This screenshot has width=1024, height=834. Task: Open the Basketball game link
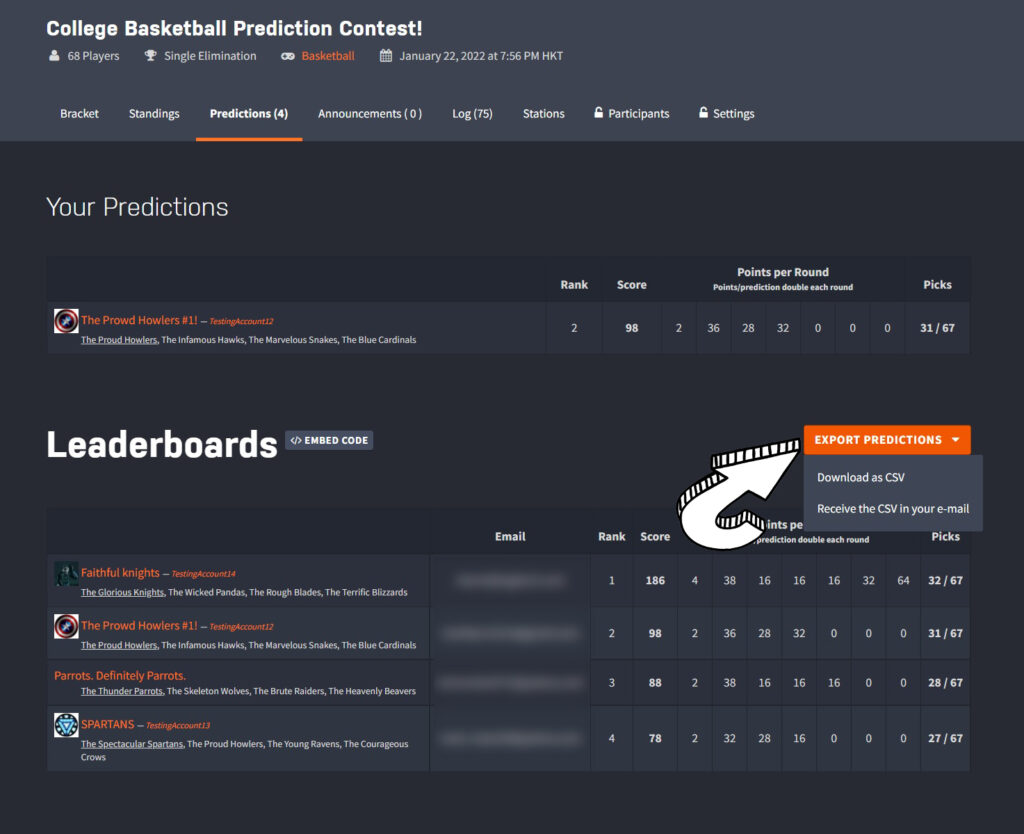click(x=328, y=56)
